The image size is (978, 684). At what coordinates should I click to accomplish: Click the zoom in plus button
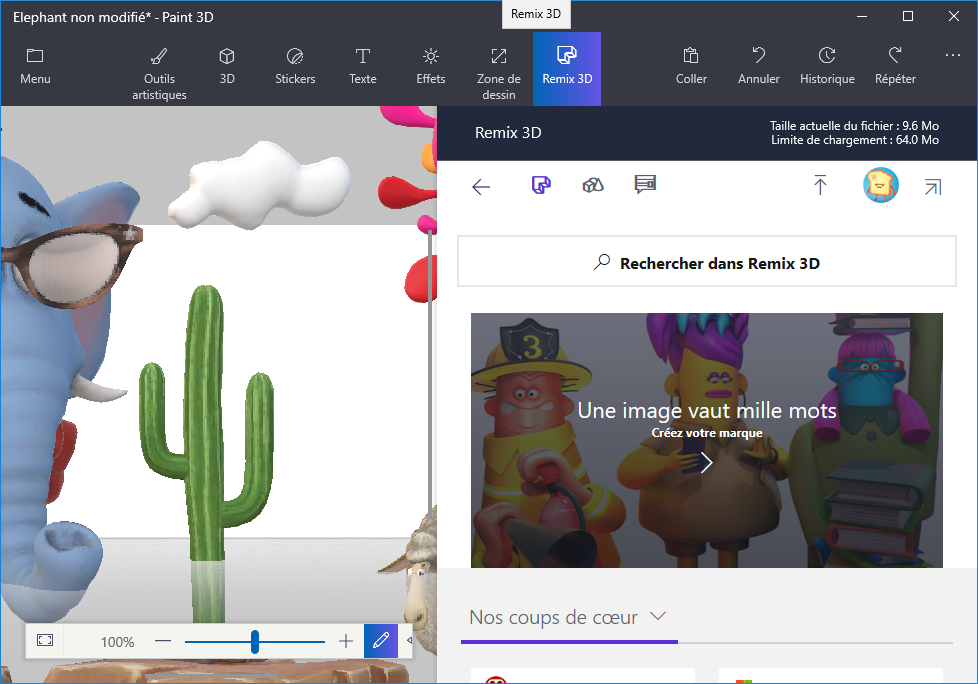tap(346, 641)
